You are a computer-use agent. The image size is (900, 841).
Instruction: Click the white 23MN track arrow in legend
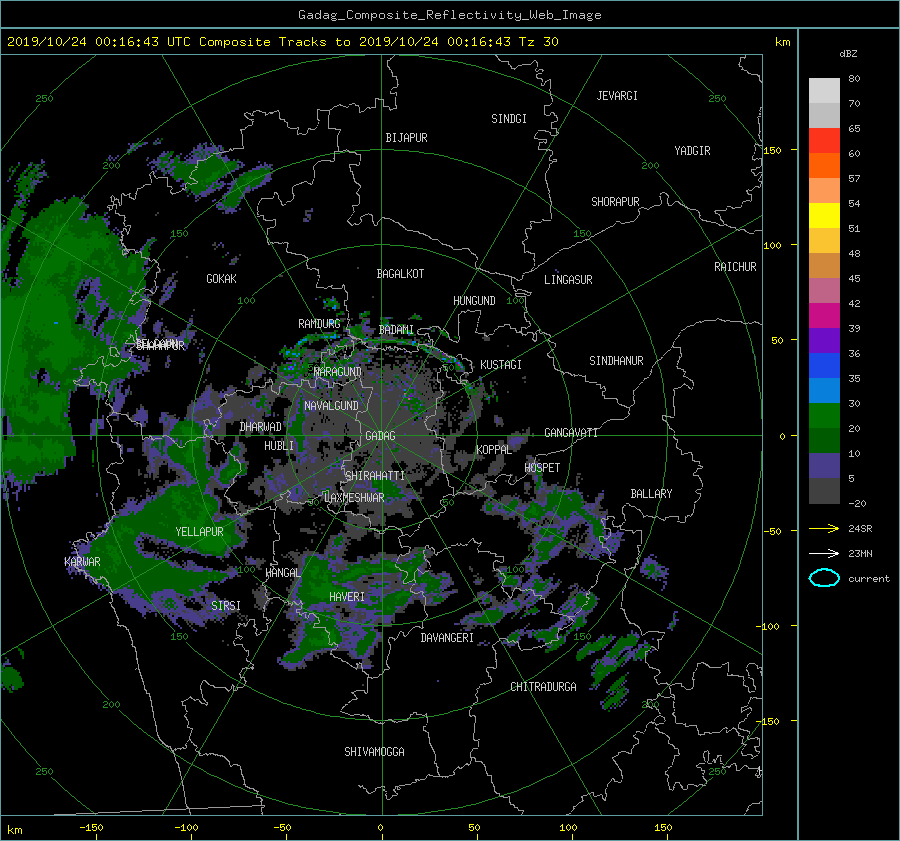[824, 553]
